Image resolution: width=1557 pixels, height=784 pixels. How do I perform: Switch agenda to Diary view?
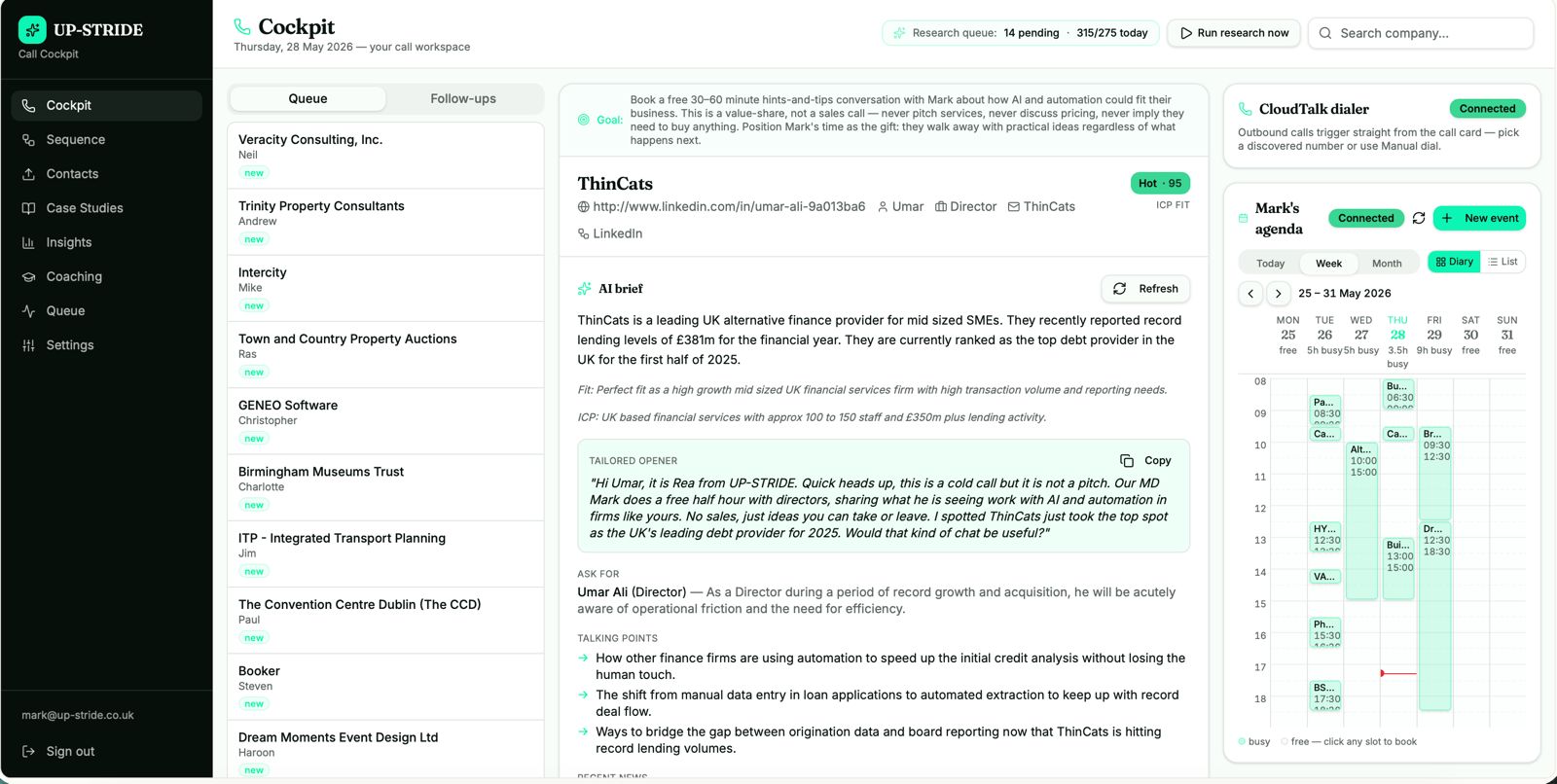tap(1454, 262)
